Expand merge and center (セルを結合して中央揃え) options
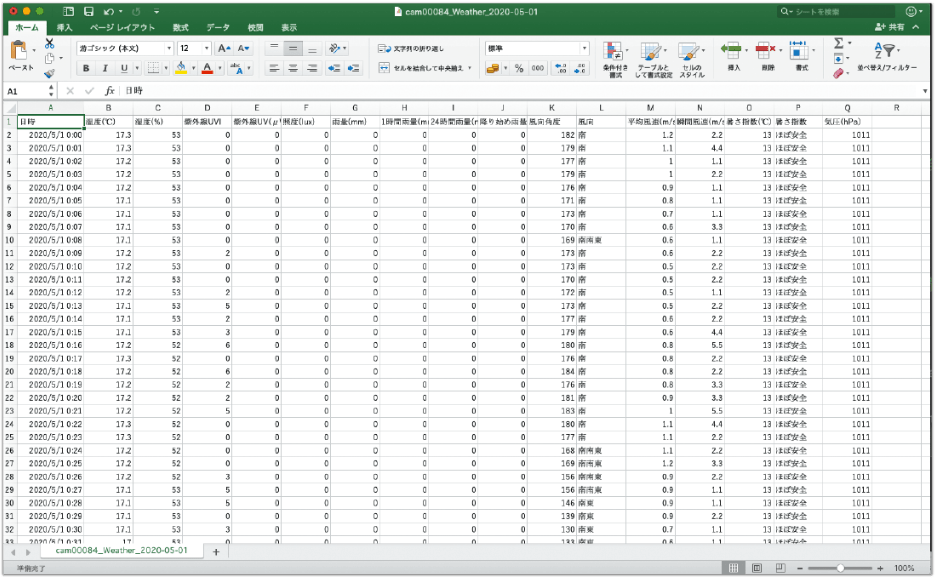 (470, 69)
